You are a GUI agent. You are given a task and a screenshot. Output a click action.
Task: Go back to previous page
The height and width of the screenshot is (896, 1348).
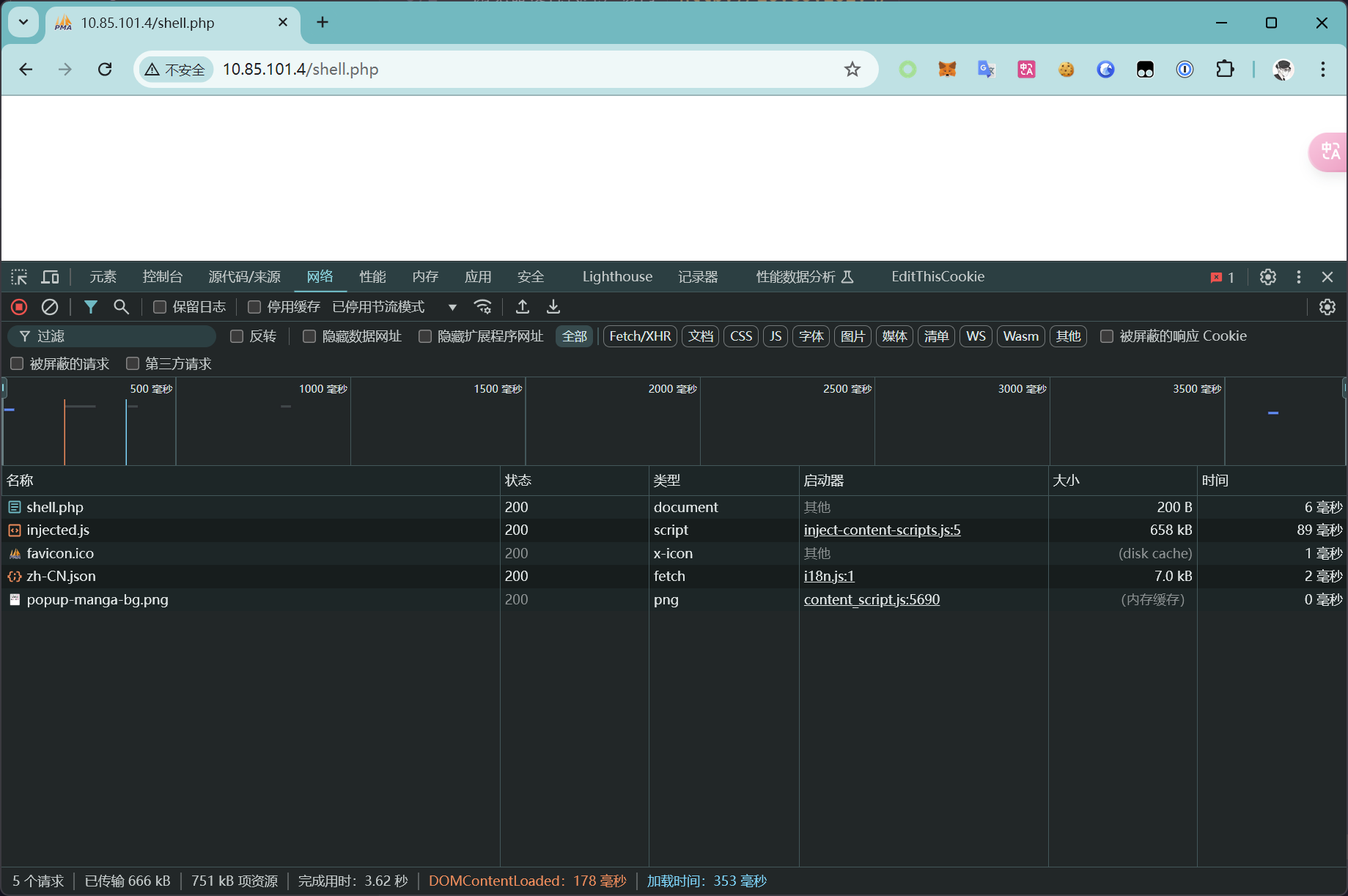[x=26, y=69]
